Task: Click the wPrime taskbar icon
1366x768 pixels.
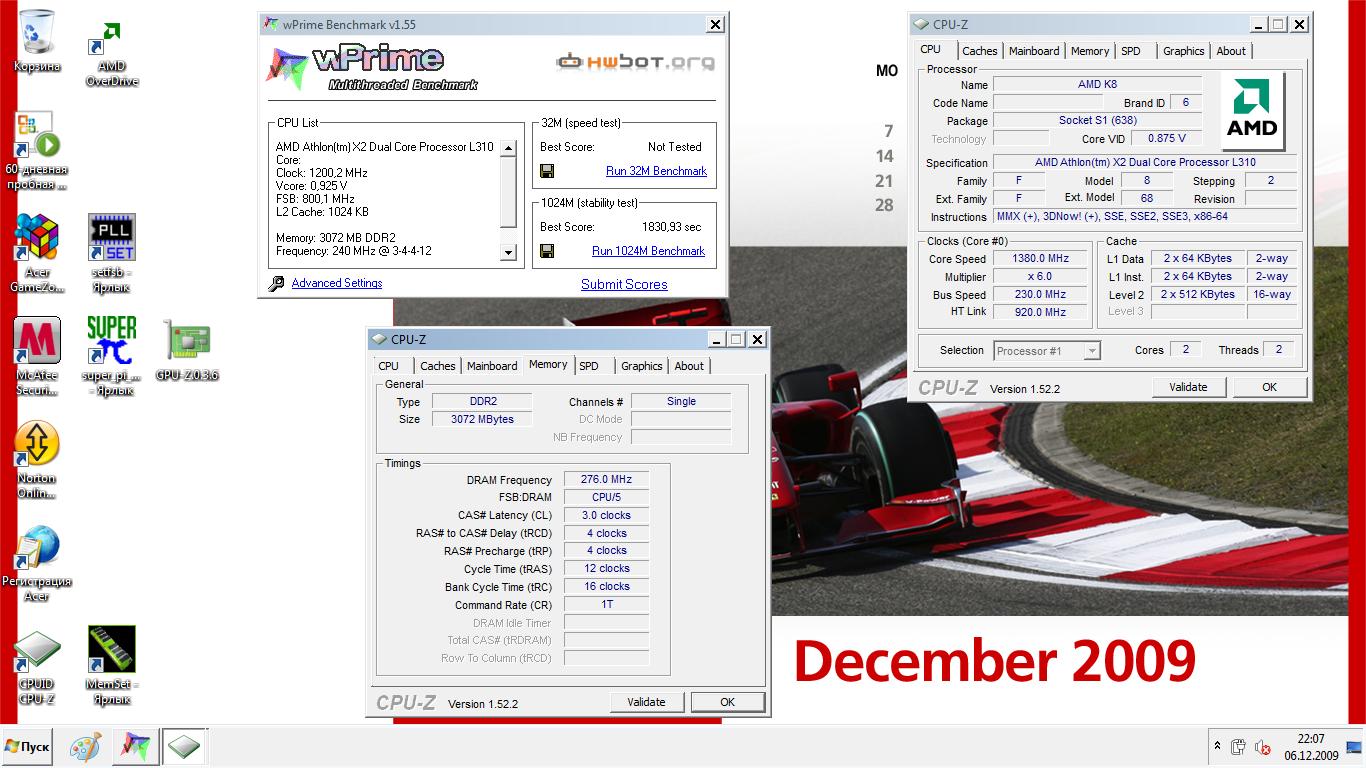Action: point(135,746)
